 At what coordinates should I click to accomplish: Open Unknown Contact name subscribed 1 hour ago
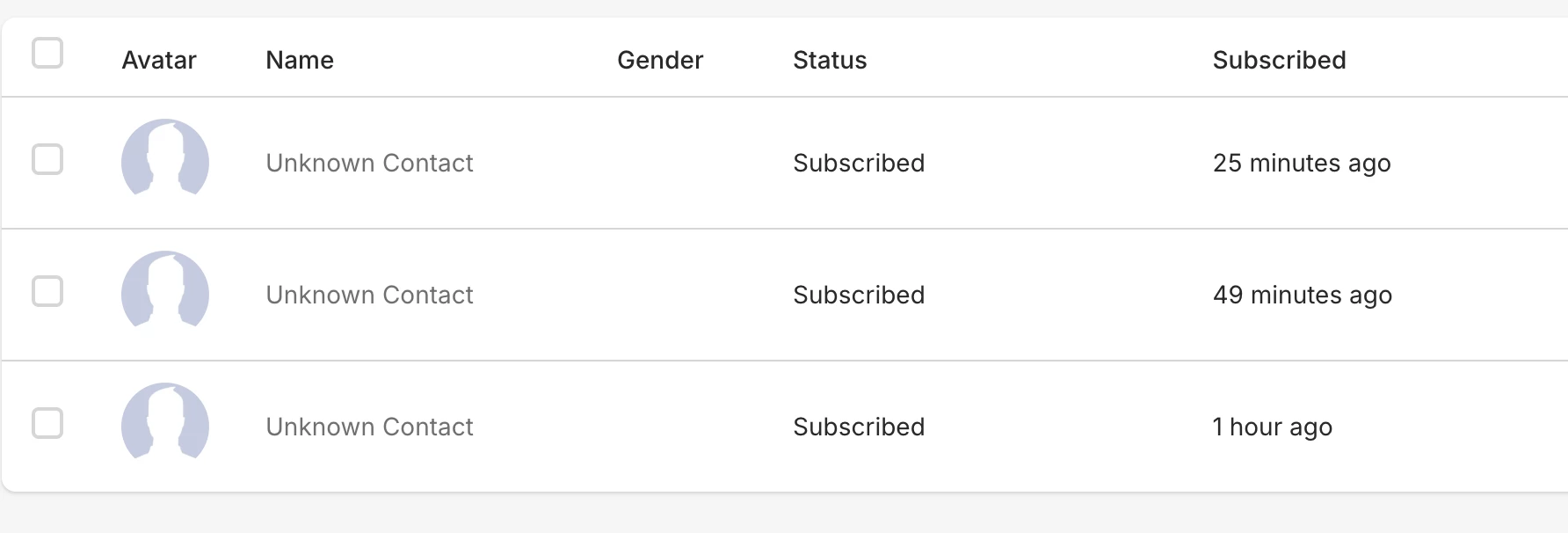pyautogui.click(x=369, y=427)
